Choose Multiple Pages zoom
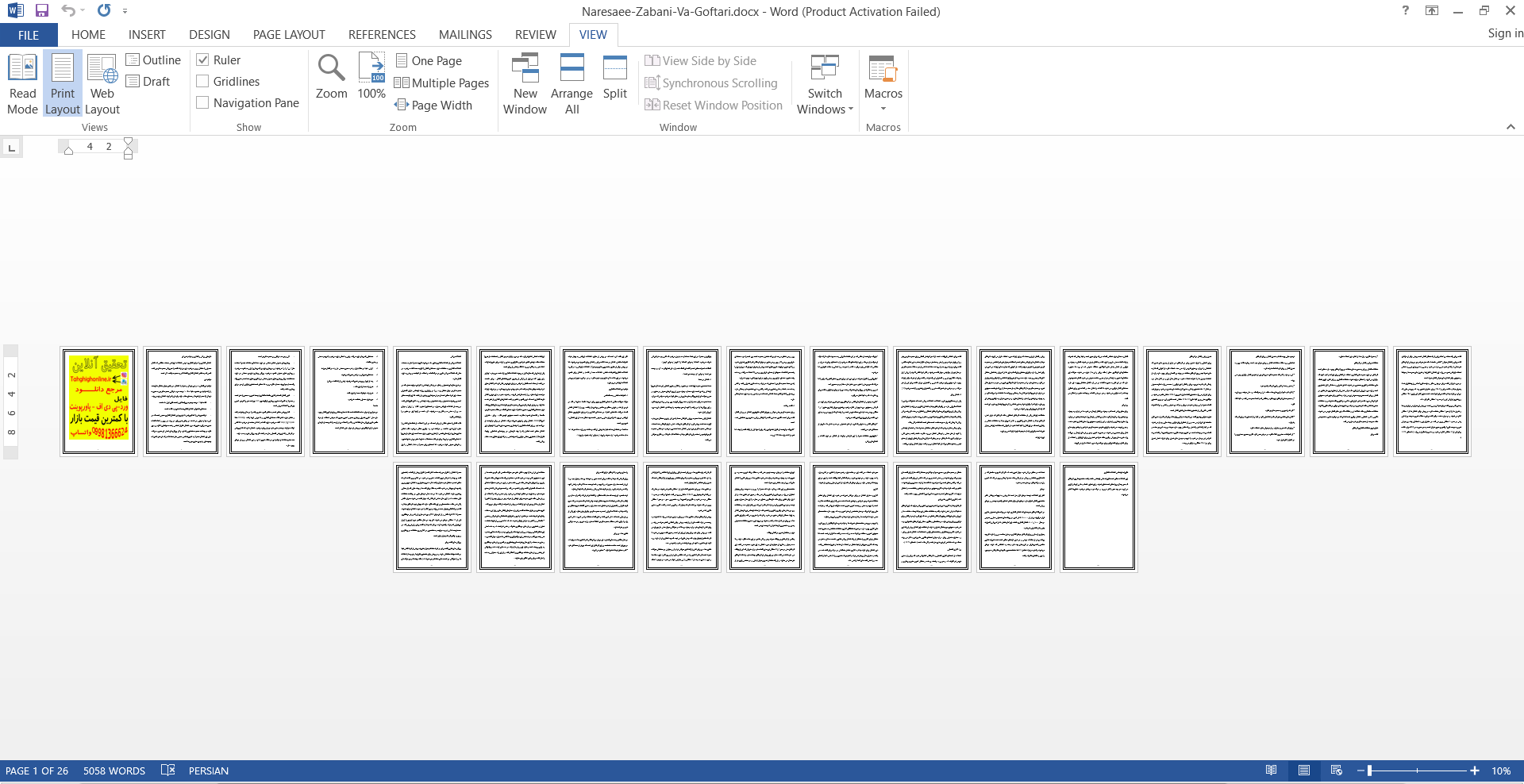 coord(441,83)
